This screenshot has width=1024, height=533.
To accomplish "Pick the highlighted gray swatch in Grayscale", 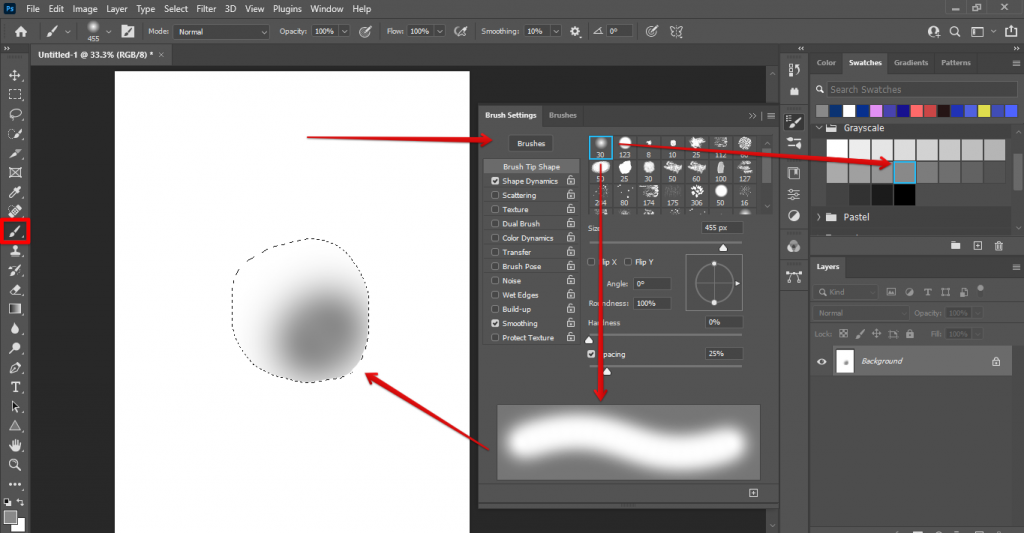I will point(904,172).
